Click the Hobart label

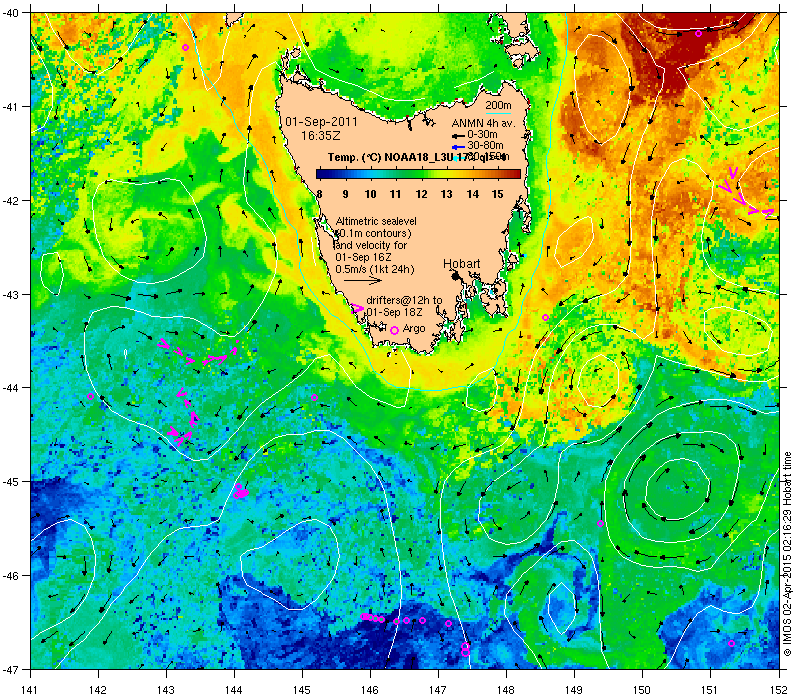[461, 264]
